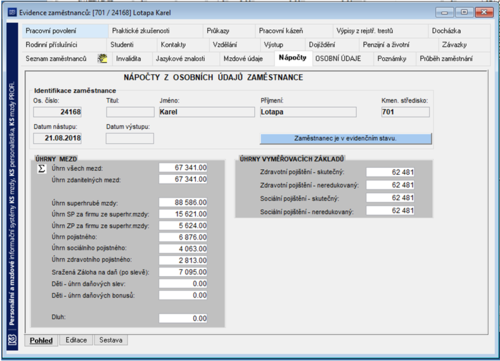500x361 pixels.
Task: Click the Zdravotní pojištění - skutečný value
Action: pyautogui.click(x=390, y=172)
